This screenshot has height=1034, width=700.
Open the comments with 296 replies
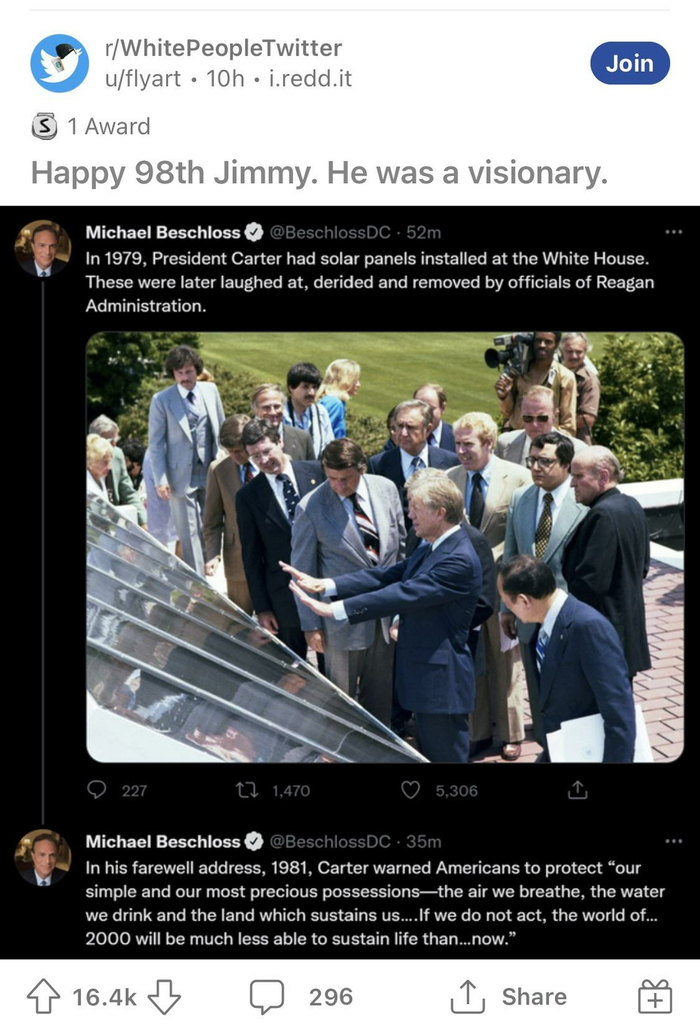(x=302, y=996)
